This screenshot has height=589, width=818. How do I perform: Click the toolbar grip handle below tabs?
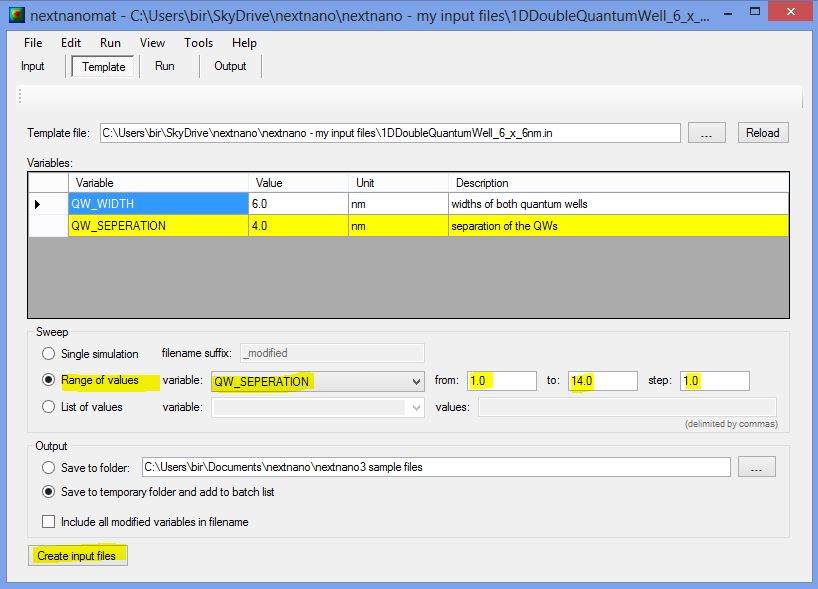point(20,96)
